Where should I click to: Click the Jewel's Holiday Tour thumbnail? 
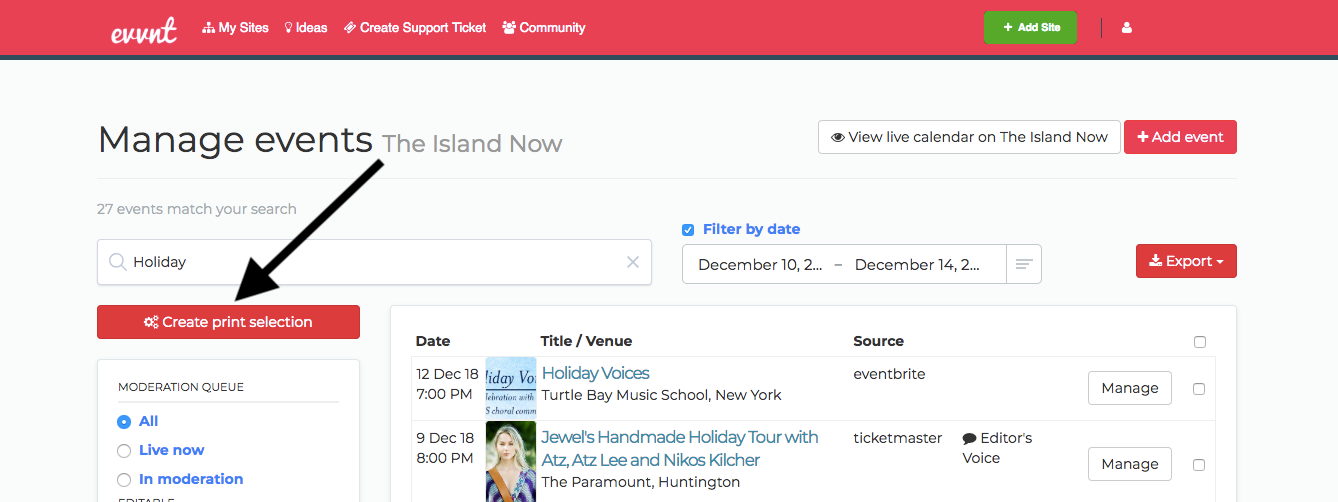(x=511, y=461)
